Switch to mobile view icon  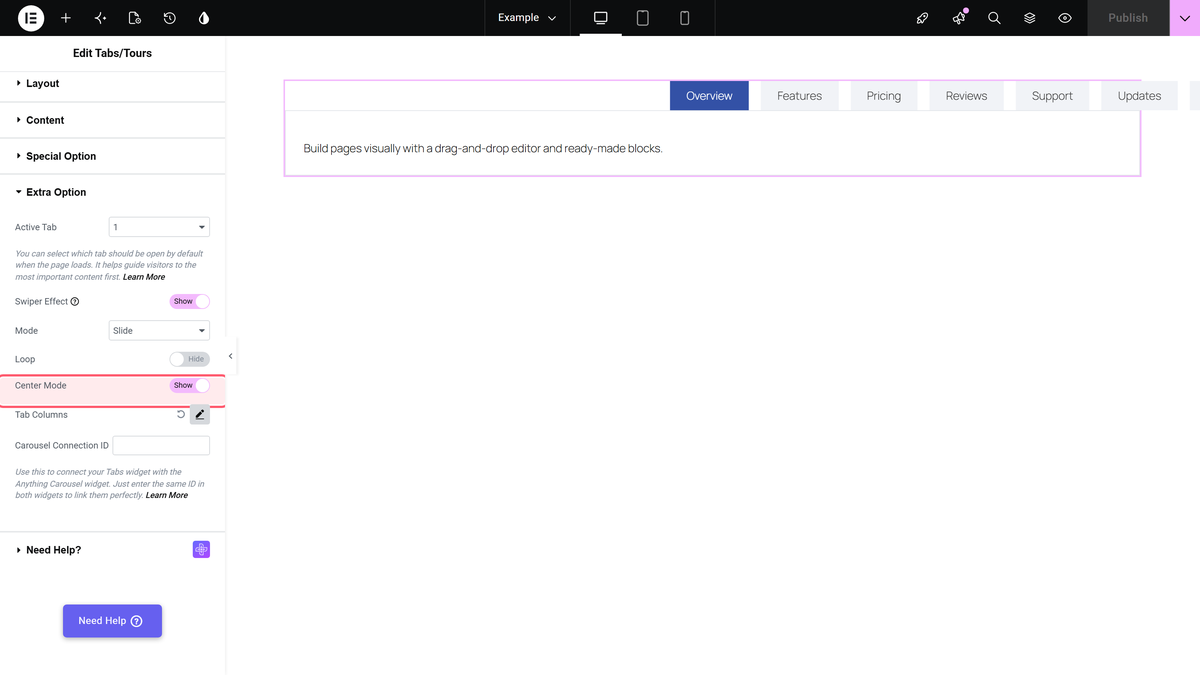point(685,18)
